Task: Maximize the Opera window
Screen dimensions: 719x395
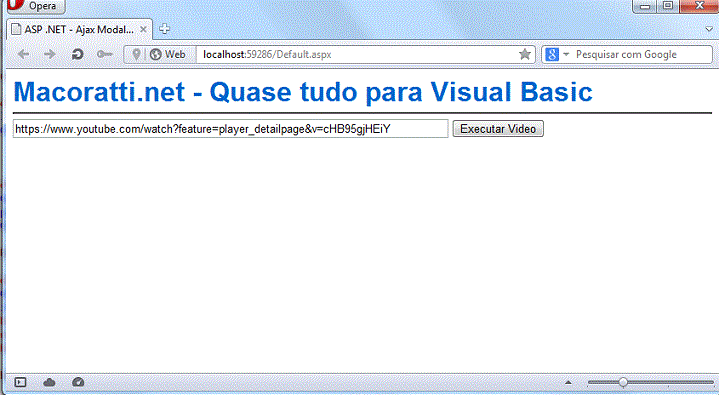Action: tap(668, 6)
